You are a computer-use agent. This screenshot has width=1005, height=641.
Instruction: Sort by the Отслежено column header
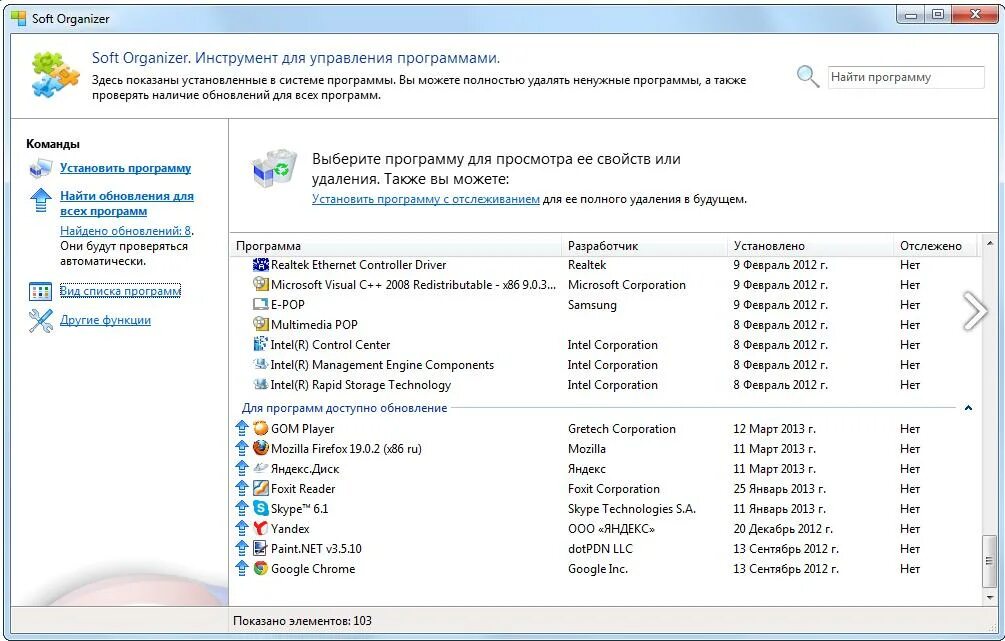point(936,246)
